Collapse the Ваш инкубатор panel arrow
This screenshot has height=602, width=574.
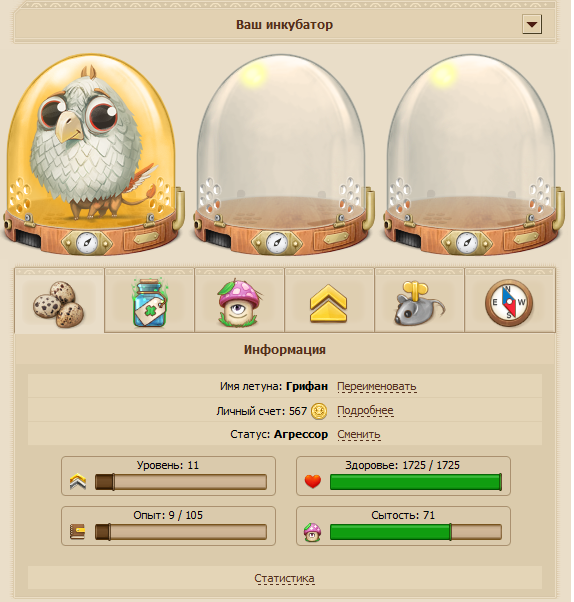tap(532, 24)
